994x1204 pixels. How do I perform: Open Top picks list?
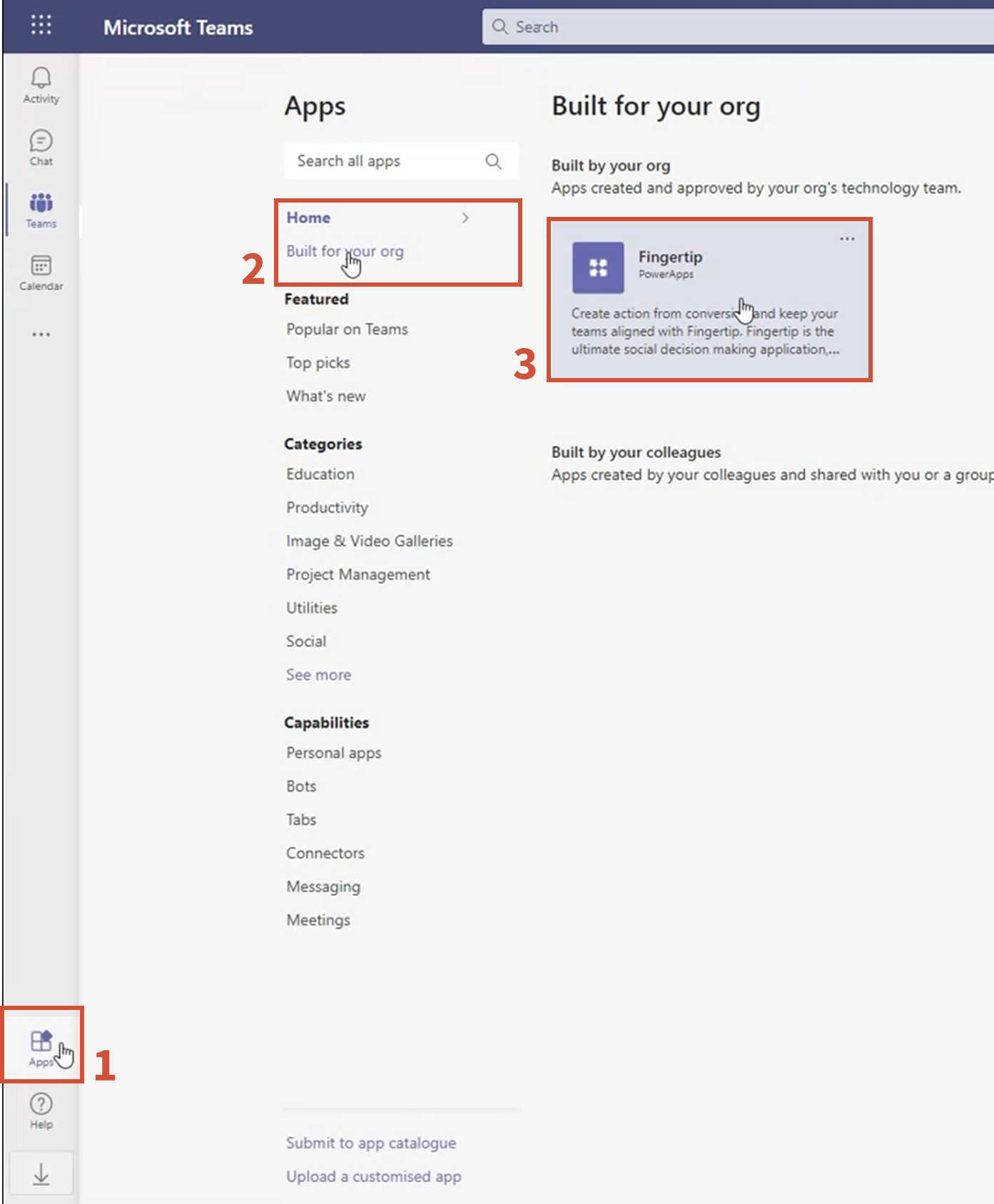point(318,363)
